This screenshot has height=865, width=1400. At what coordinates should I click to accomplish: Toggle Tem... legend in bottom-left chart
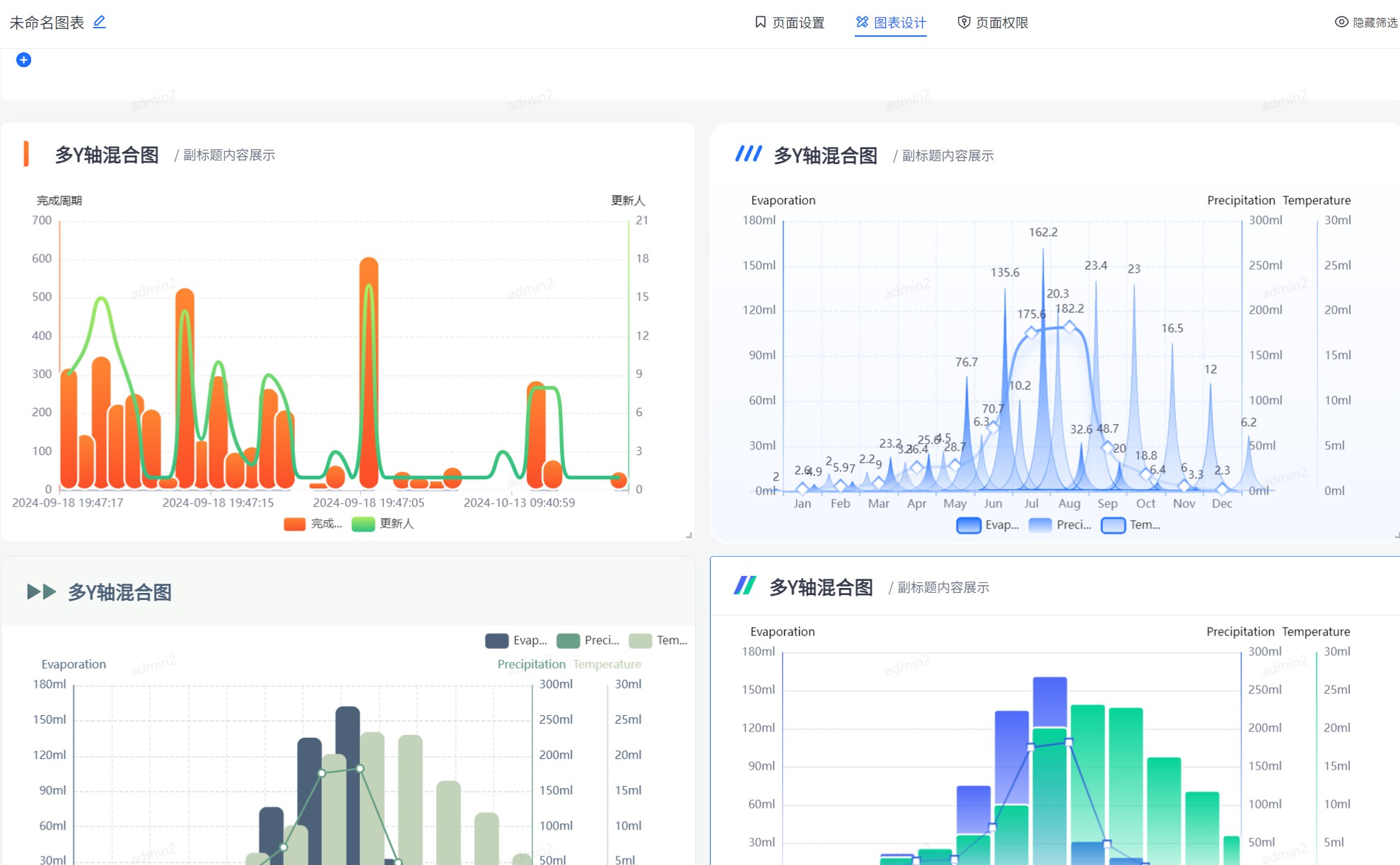(x=658, y=640)
